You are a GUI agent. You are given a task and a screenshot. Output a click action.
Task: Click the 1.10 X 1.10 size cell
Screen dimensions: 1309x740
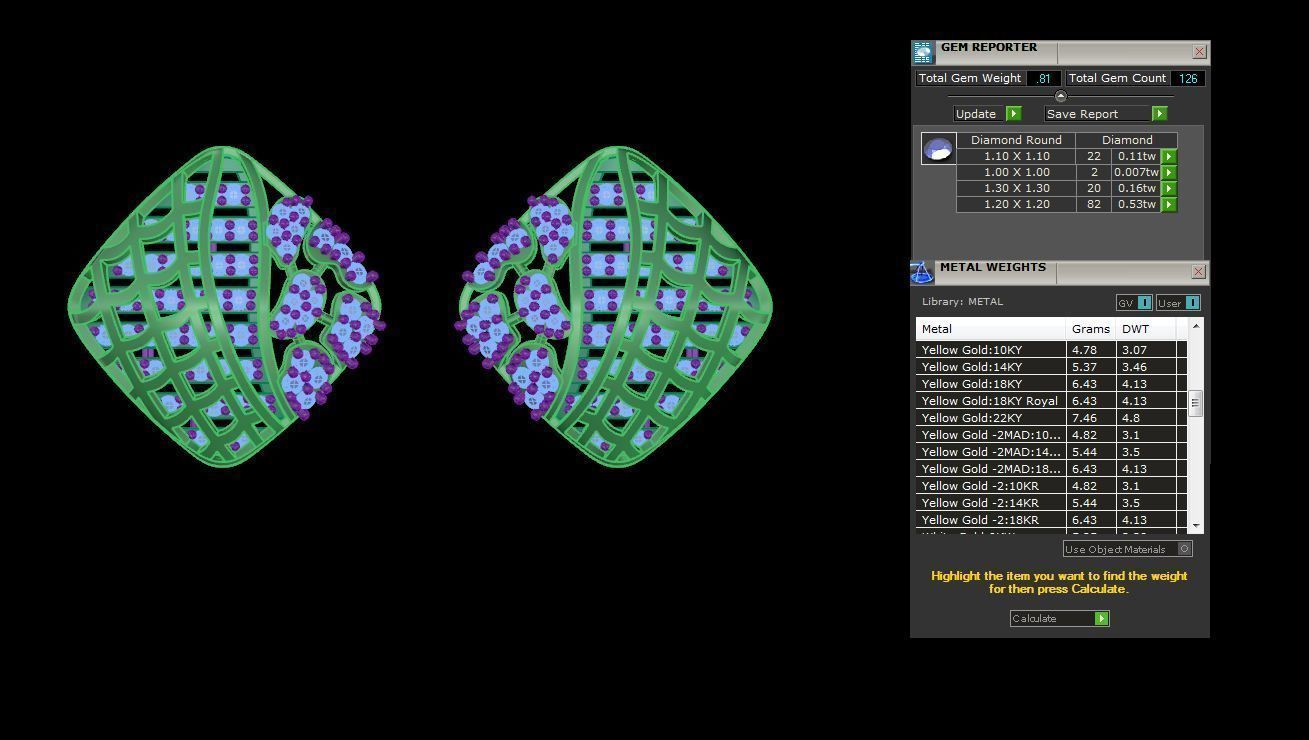[1016, 156]
